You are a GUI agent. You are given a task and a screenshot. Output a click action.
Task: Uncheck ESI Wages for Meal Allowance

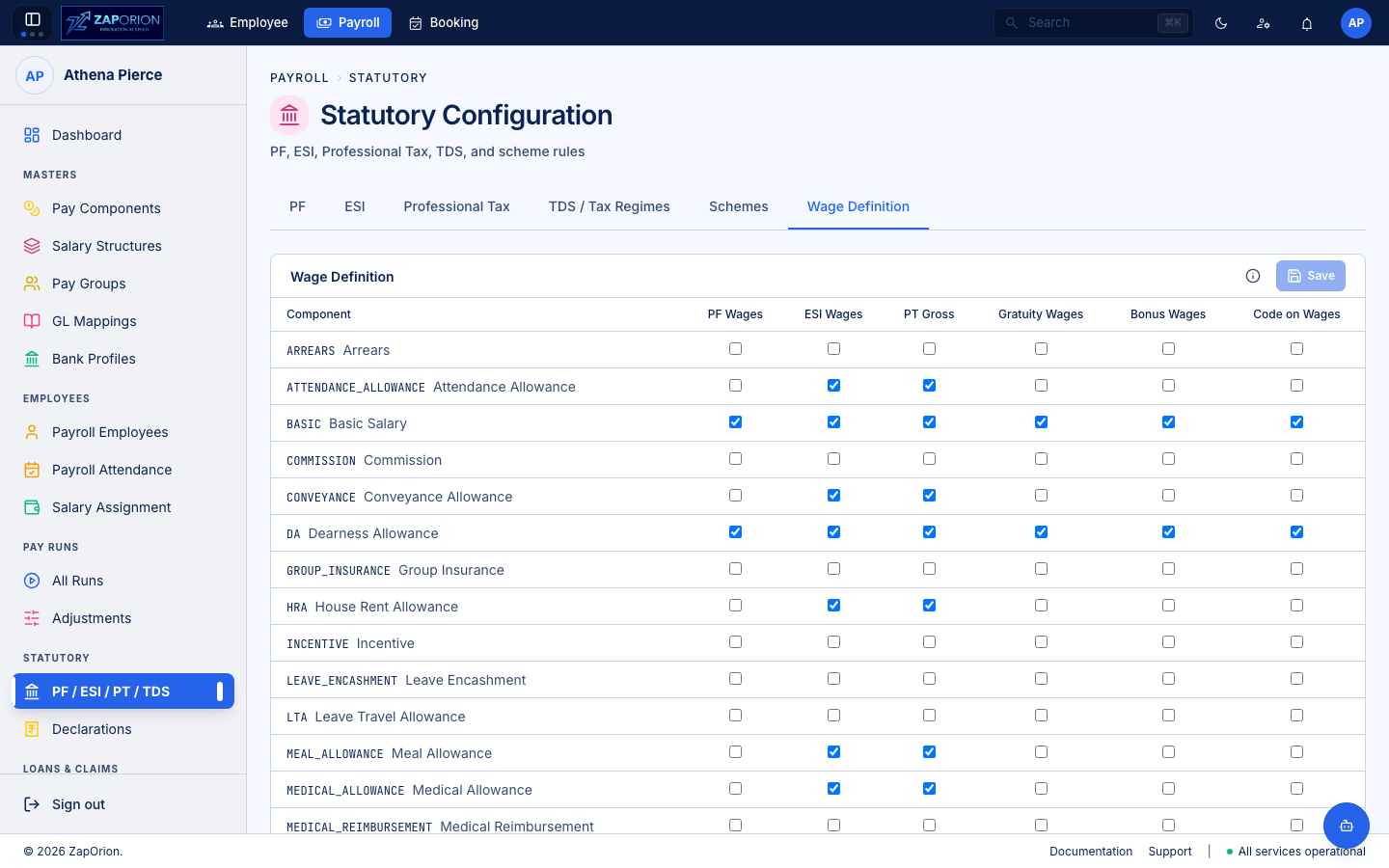834,752
